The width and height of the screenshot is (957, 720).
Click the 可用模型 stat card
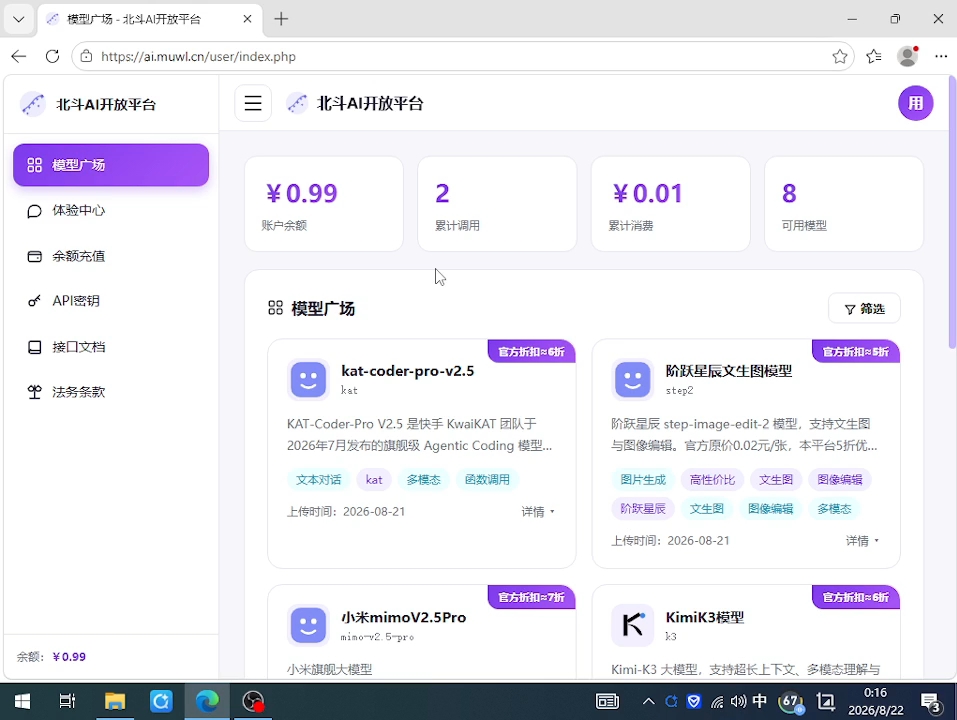843,204
